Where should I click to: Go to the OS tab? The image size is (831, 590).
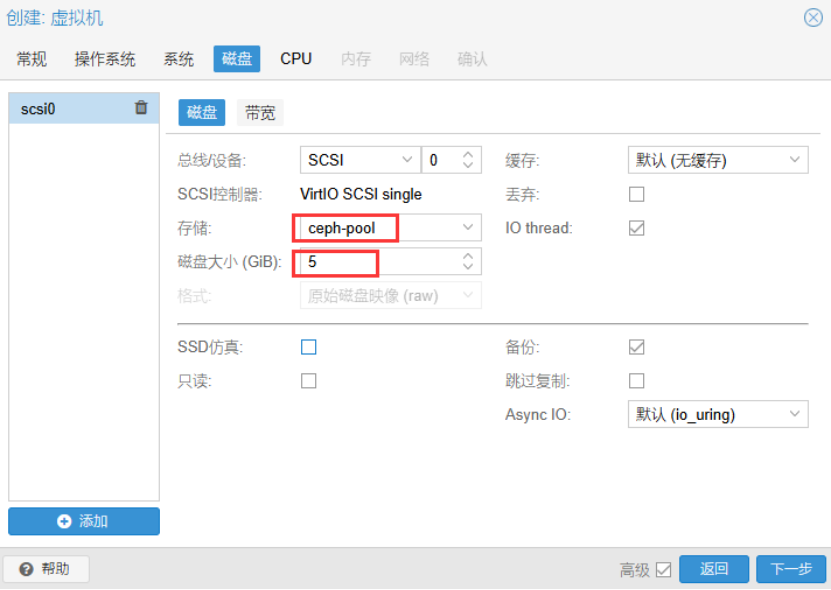tap(105, 59)
